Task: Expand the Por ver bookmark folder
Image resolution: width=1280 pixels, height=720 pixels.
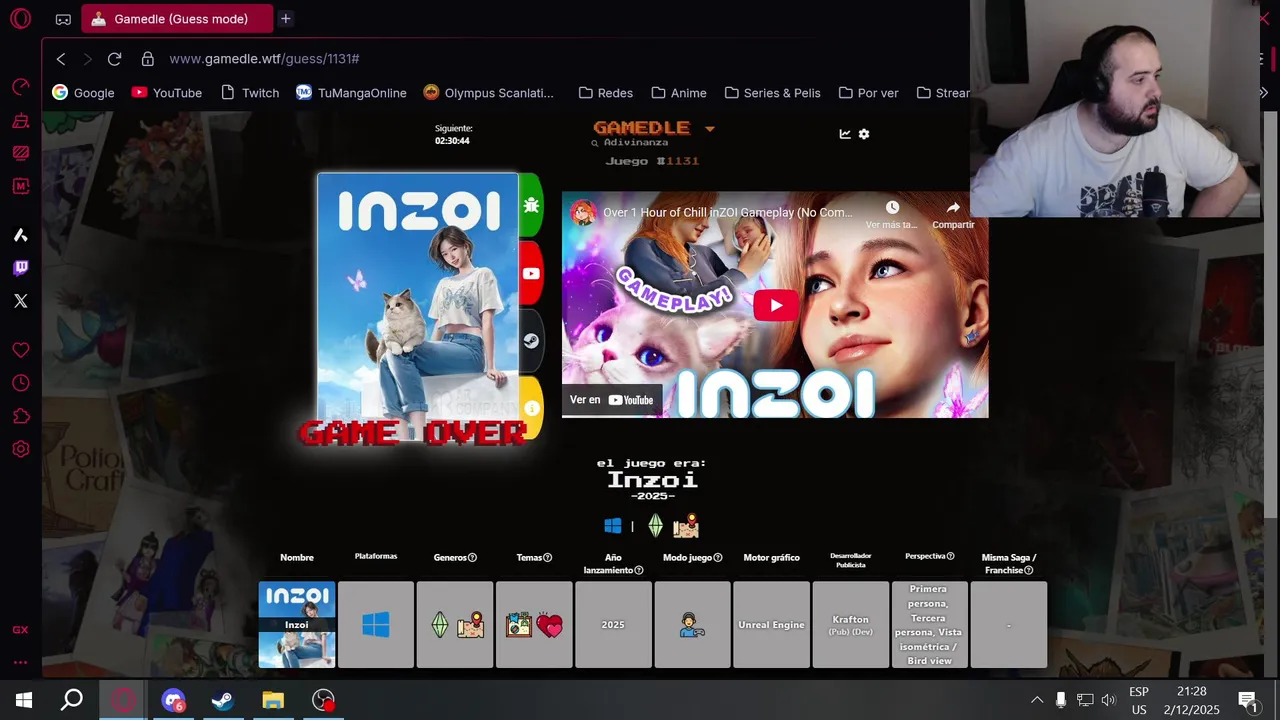Action: tap(868, 93)
